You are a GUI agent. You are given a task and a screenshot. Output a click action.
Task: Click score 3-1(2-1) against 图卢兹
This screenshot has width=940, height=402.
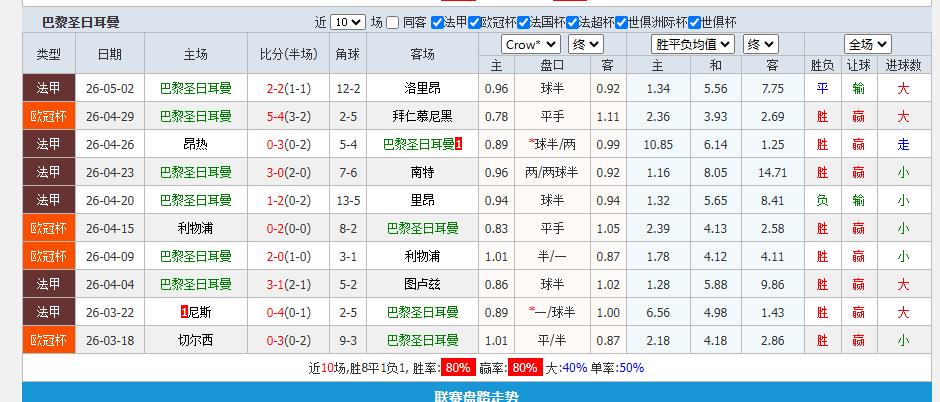(288, 284)
